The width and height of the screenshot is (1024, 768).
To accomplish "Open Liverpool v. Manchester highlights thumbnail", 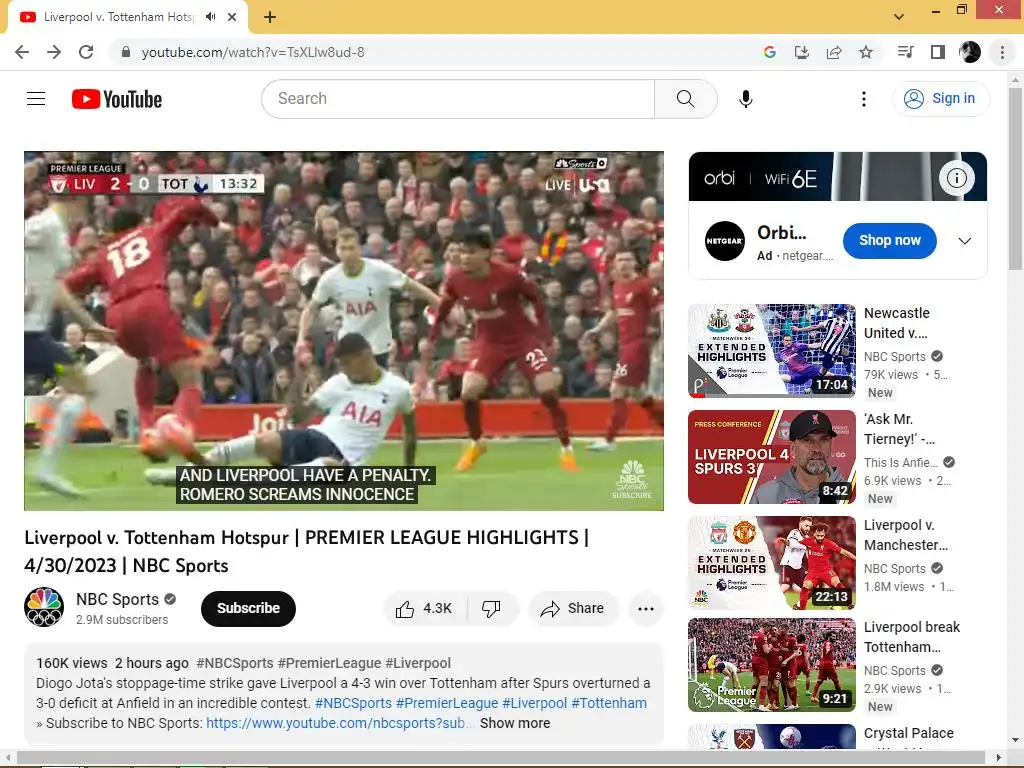I will click(x=772, y=562).
